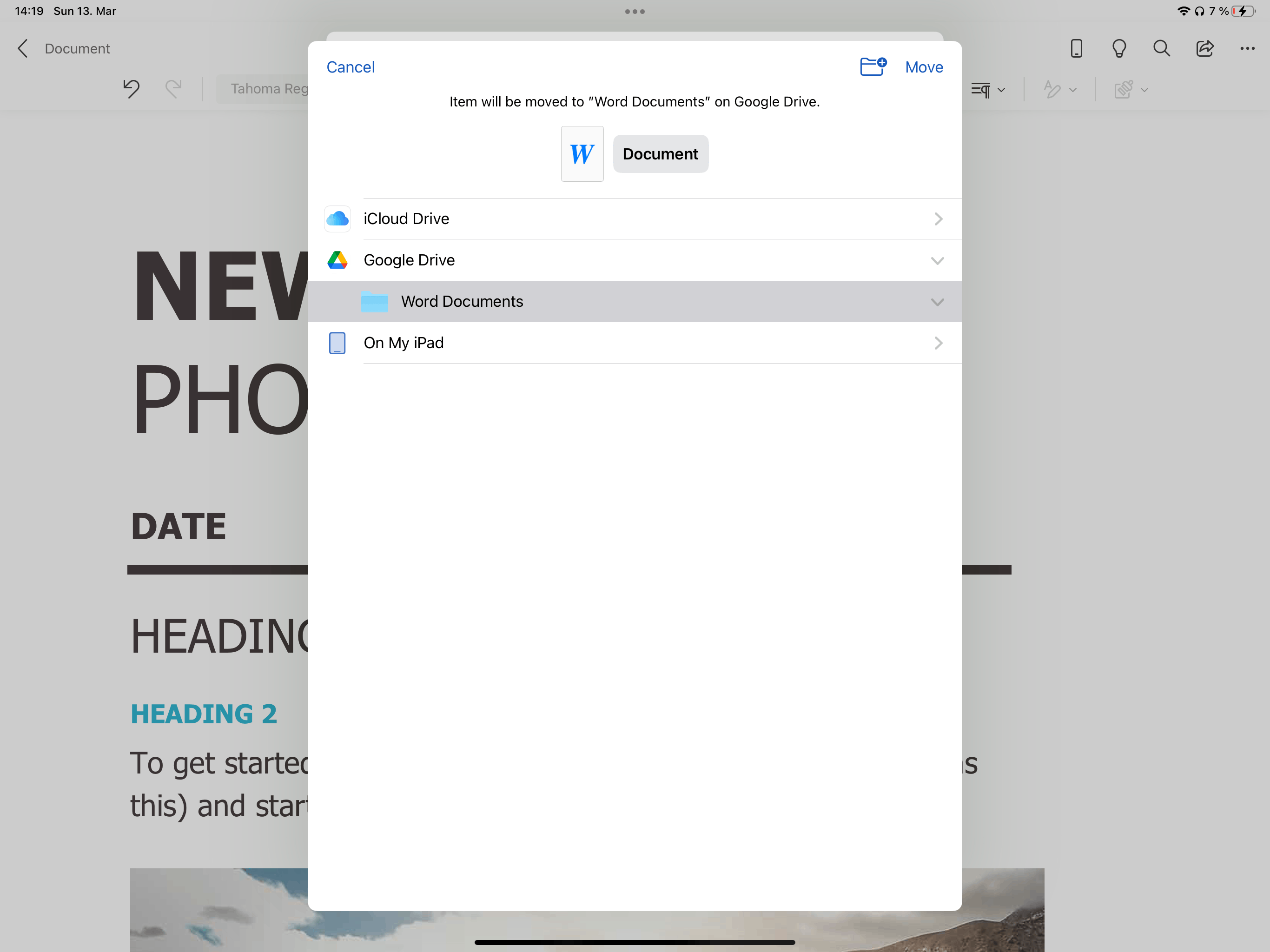Collapse the Google Drive location
This screenshot has width=1270, height=952.
point(937,261)
